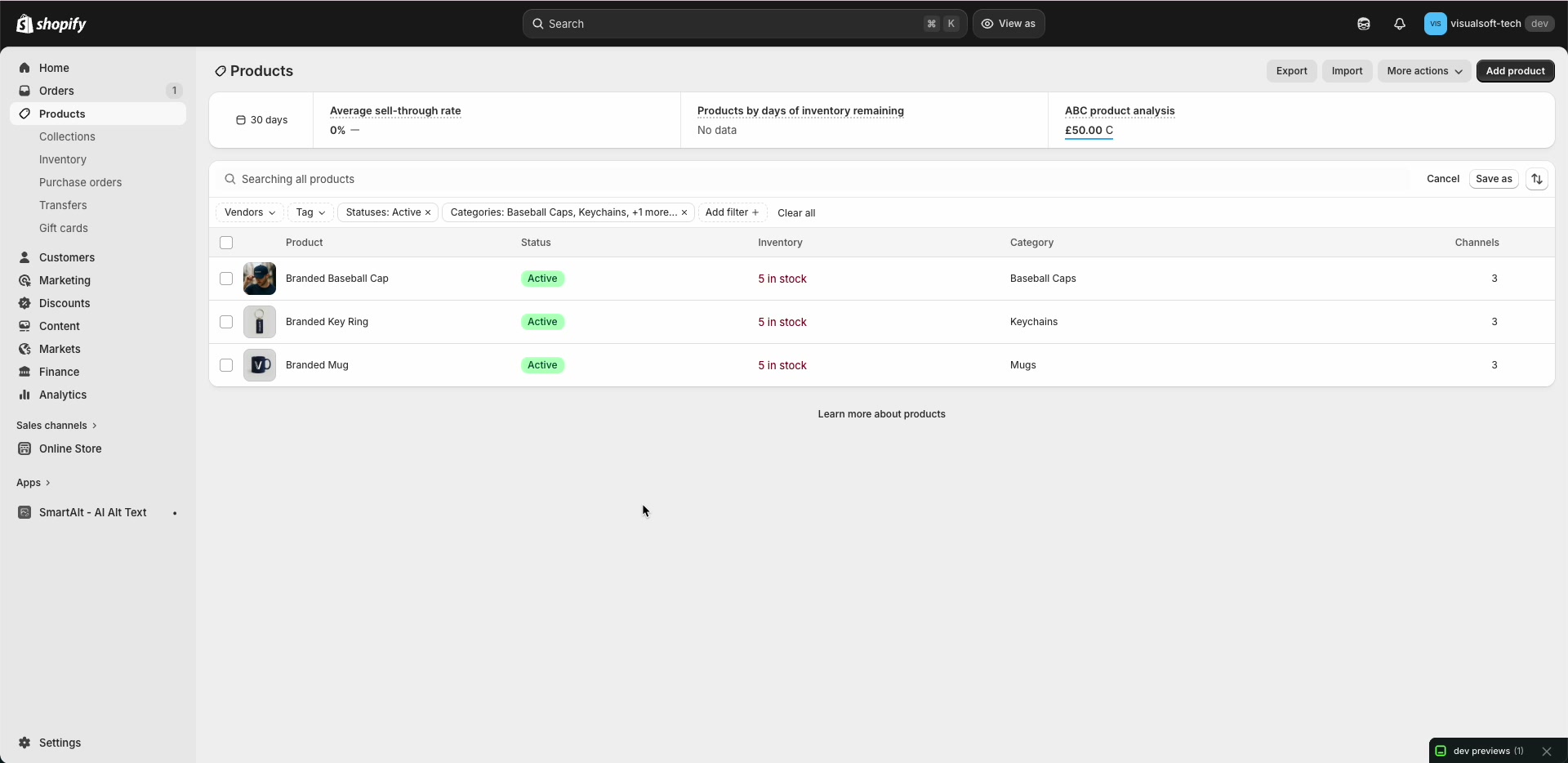Image resolution: width=1568 pixels, height=763 pixels.
Task: Check the Branded Mug row checkbox
Action: tap(226, 365)
